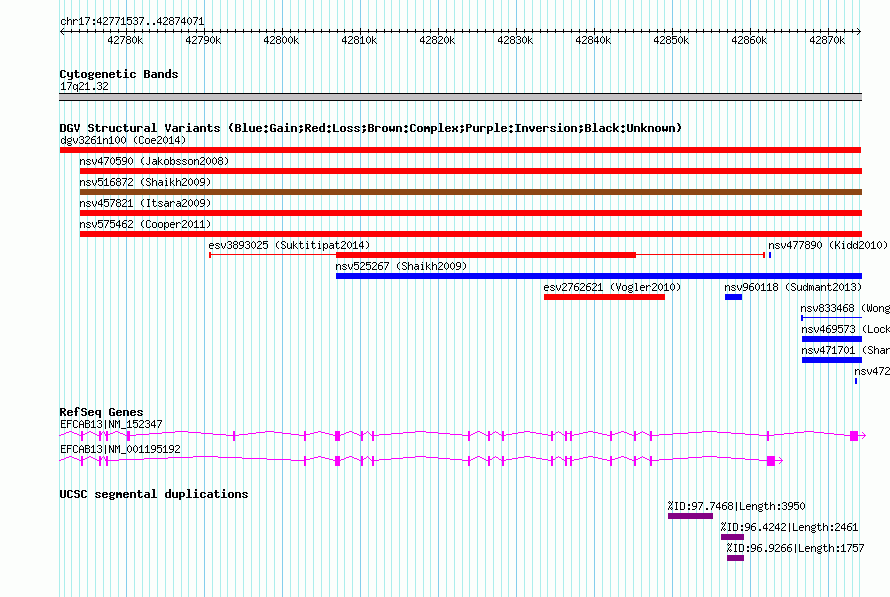
Task: Click the nsv457821 (Itsara2009) variant label
Action: (145, 203)
